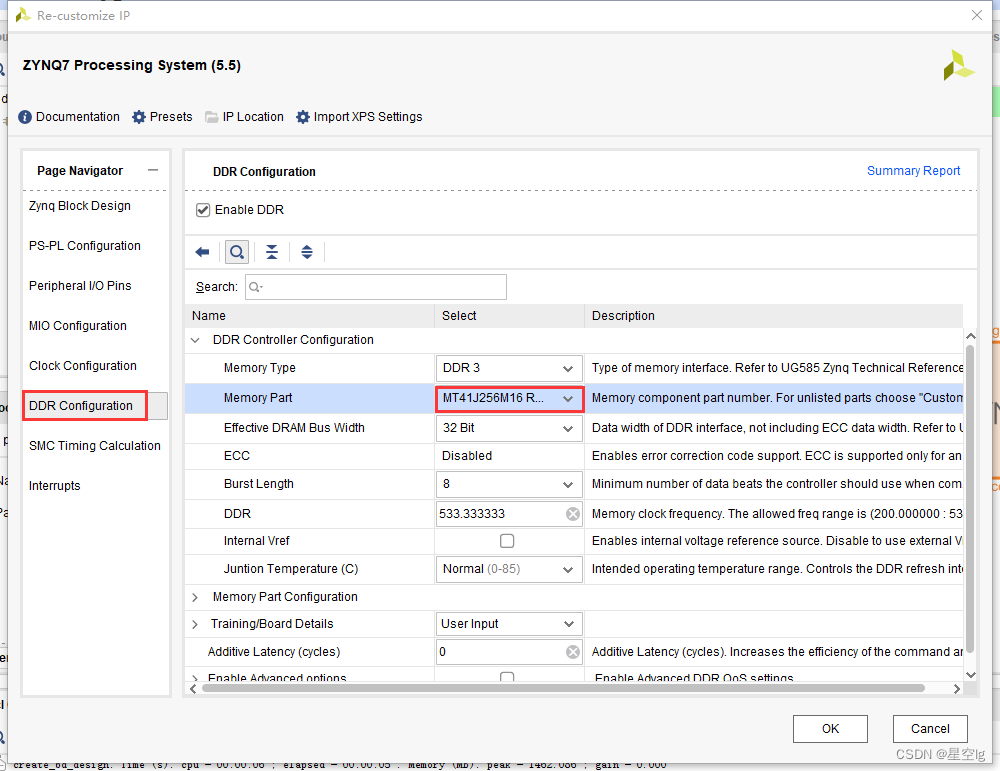Image resolution: width=1000 pixels, height=771 pixels.
Task: Toggle the search magnifier toolbar icon
Action: click(237, 253)
